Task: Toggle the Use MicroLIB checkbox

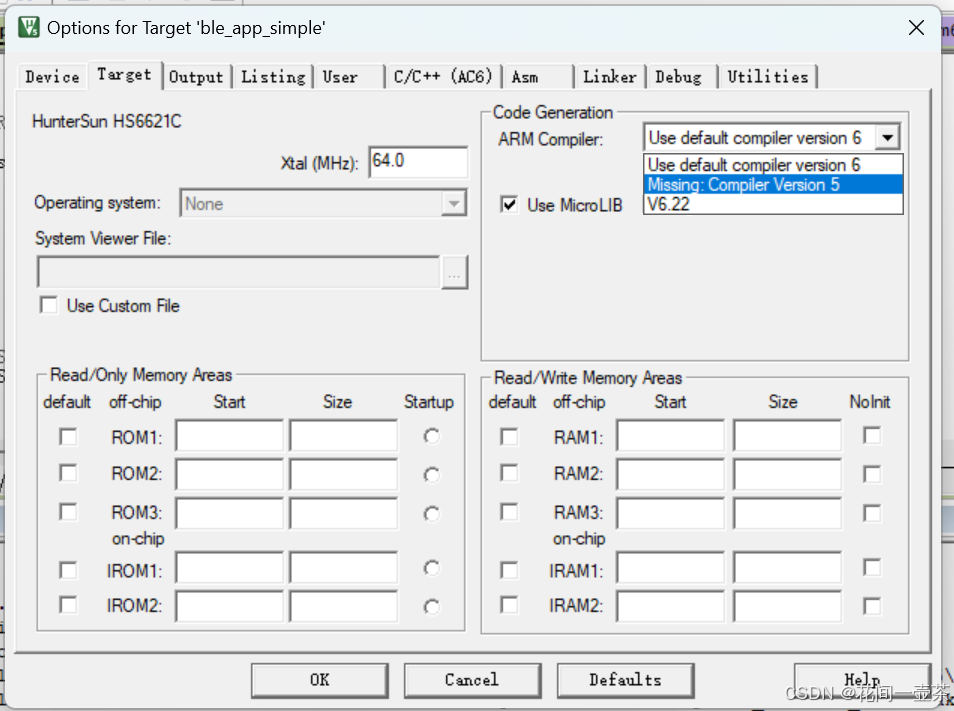Action: (x=509, y=204)
